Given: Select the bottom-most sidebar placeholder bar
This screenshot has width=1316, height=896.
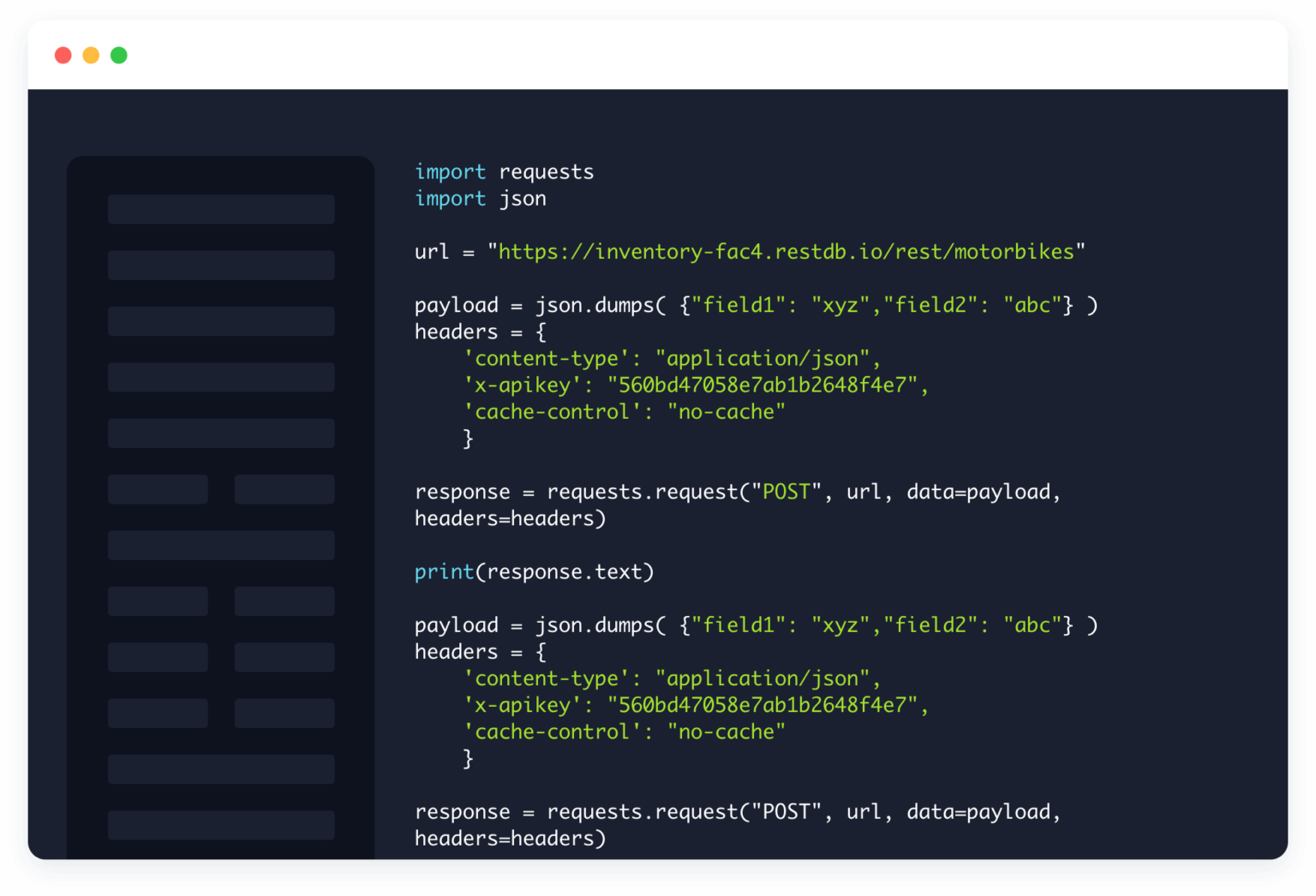Looking at the screenshot, I should [x=221, y=825].
